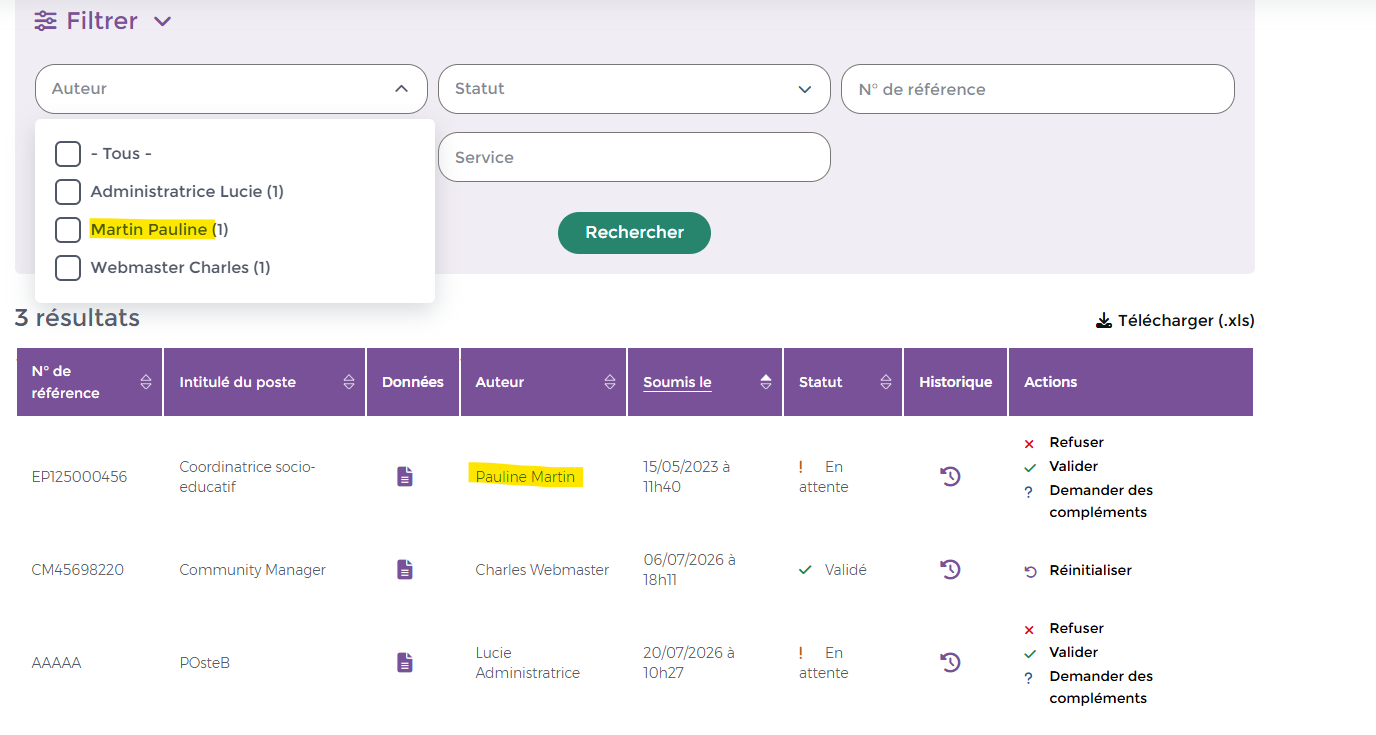Viewport: 1376px width, 735px height.
Task: Click the Historique column header
Action: (956, 382)
